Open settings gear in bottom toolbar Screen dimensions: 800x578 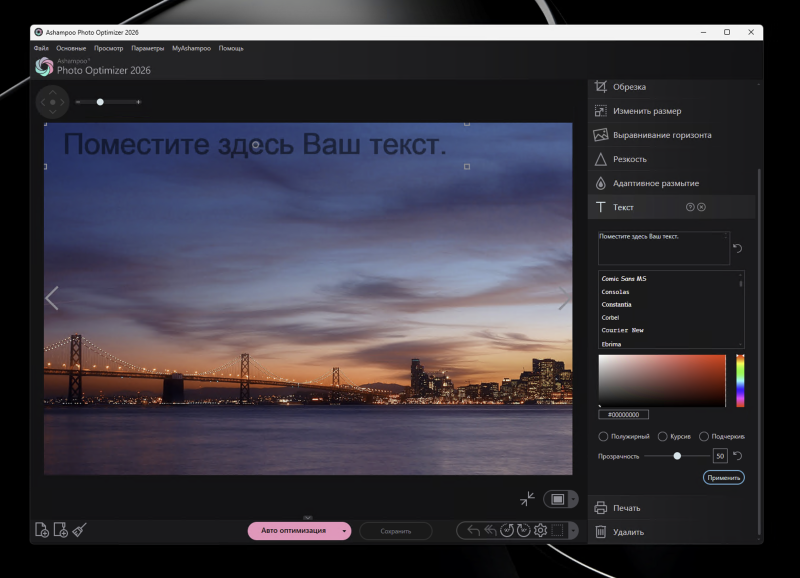pos(540,531)
